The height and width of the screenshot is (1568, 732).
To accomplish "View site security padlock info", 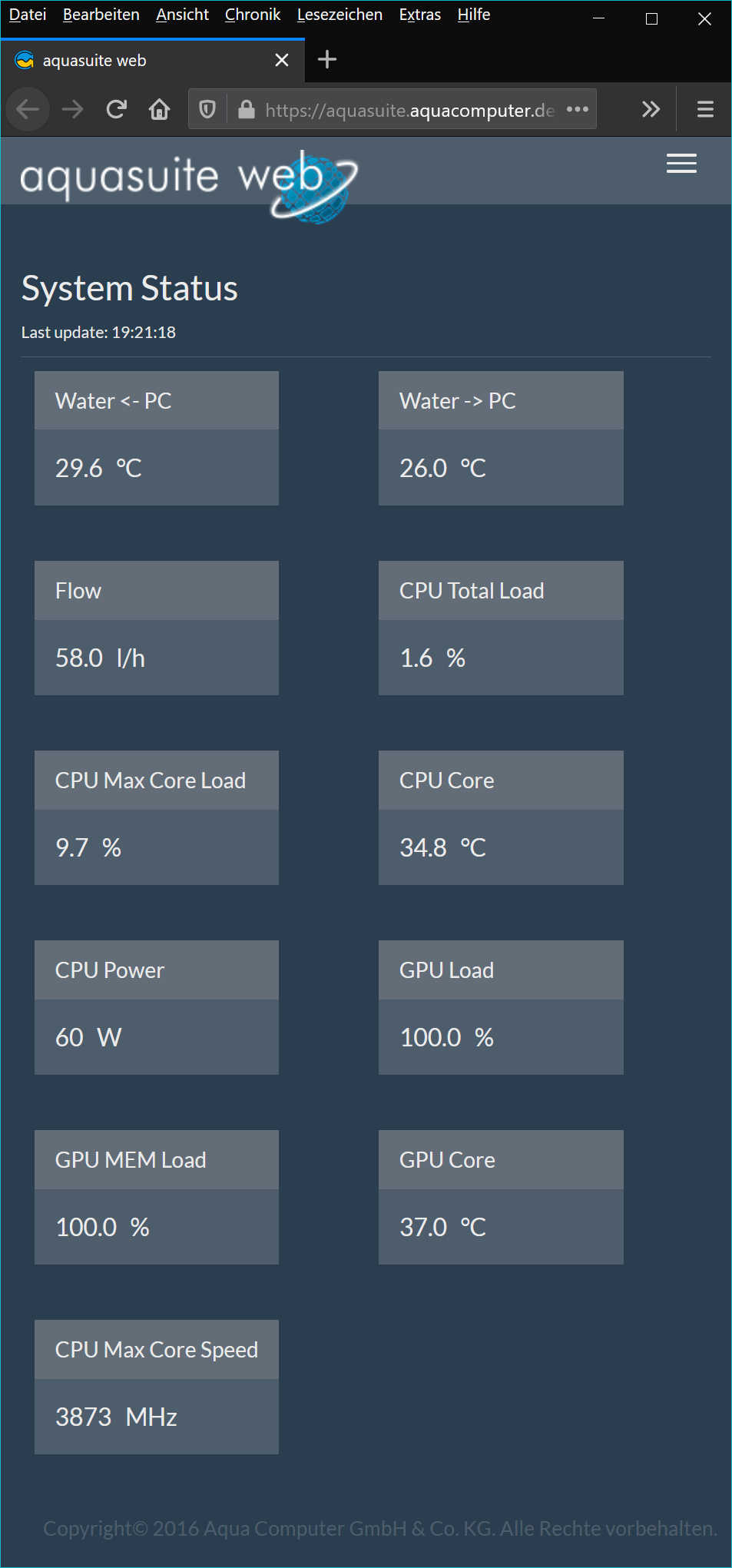I will [x=246, y=110].
